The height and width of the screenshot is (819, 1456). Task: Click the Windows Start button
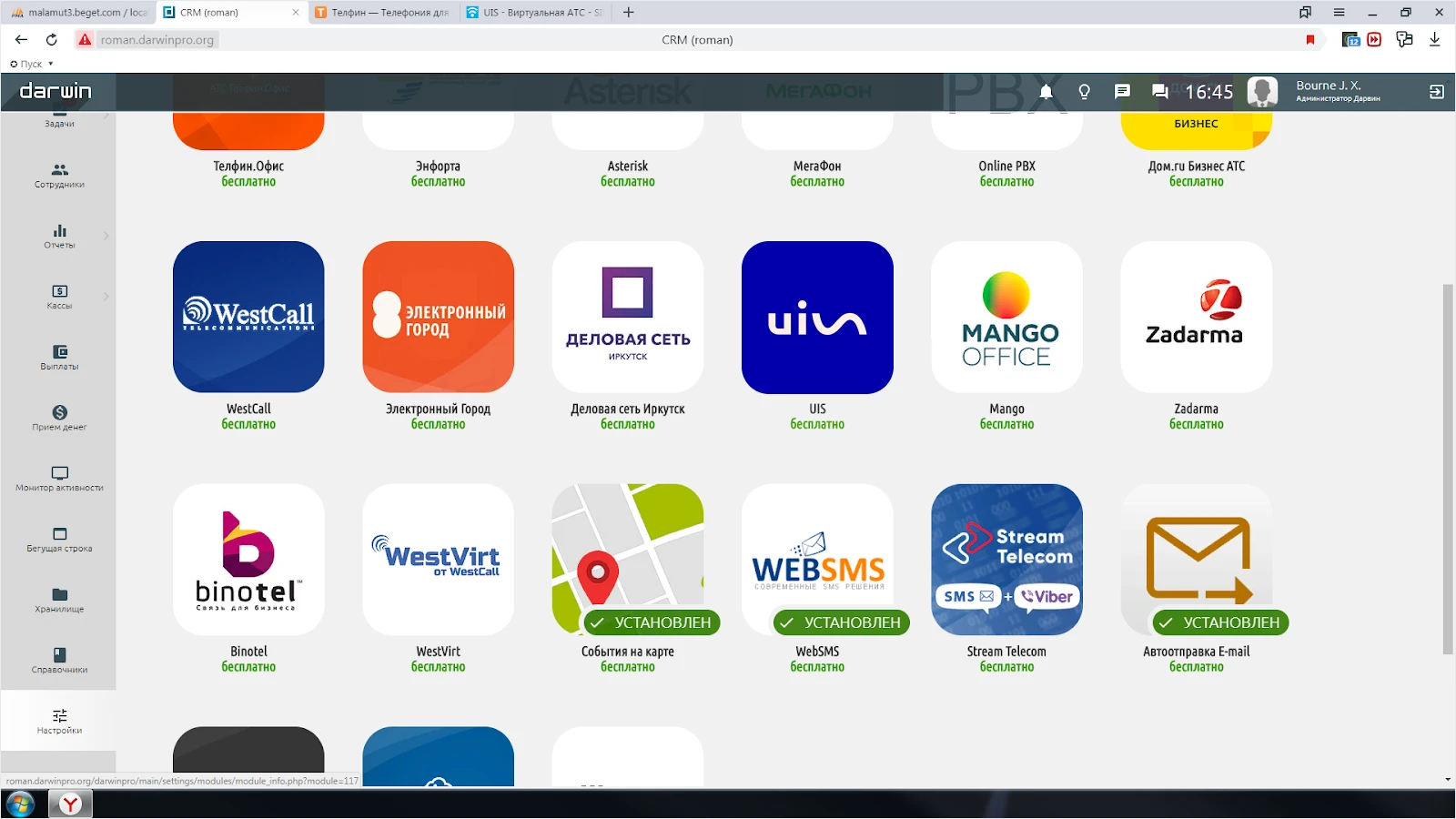[x=20, y=804]
